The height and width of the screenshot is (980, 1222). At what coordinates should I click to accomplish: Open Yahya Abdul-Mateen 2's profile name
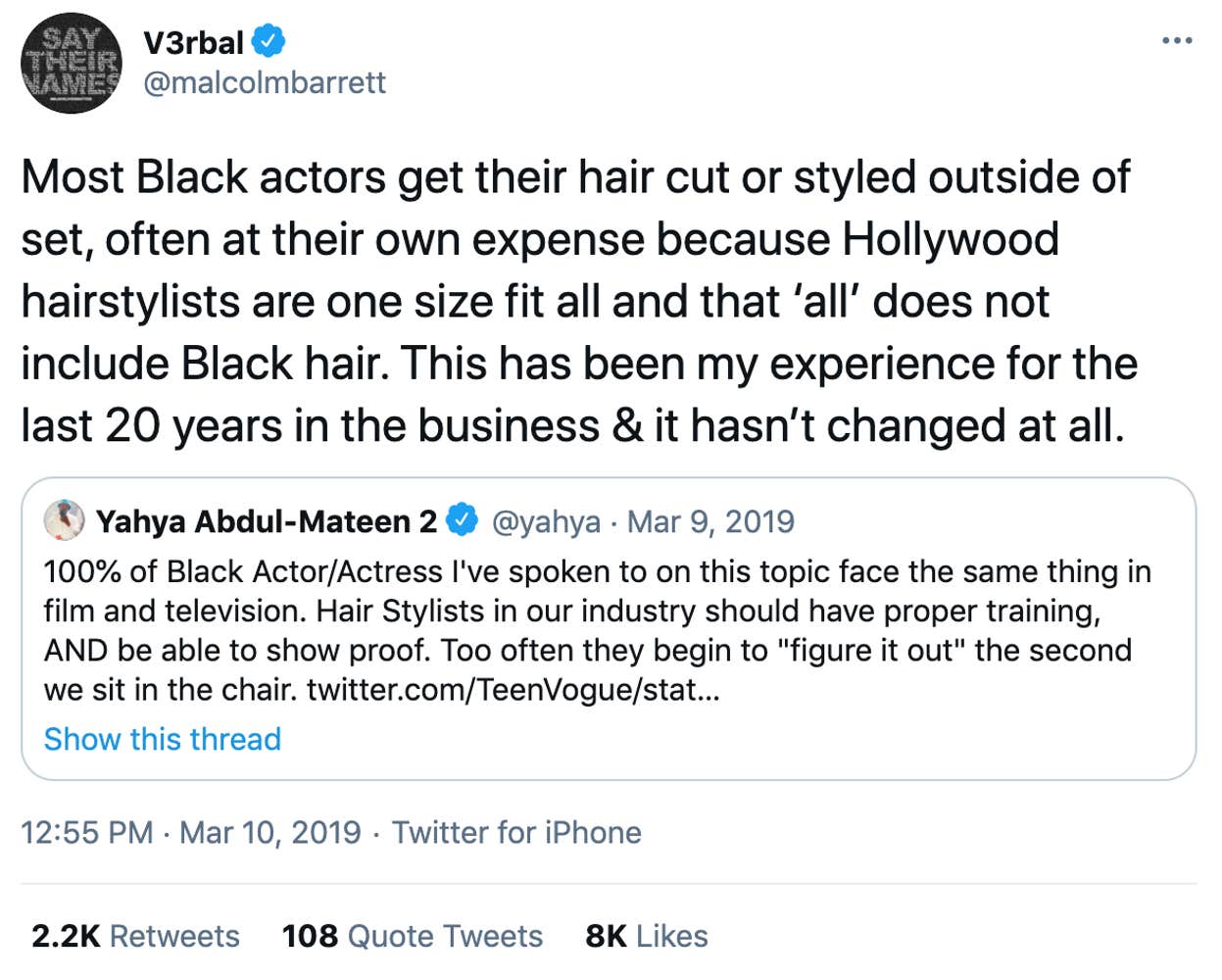(267, 521)
